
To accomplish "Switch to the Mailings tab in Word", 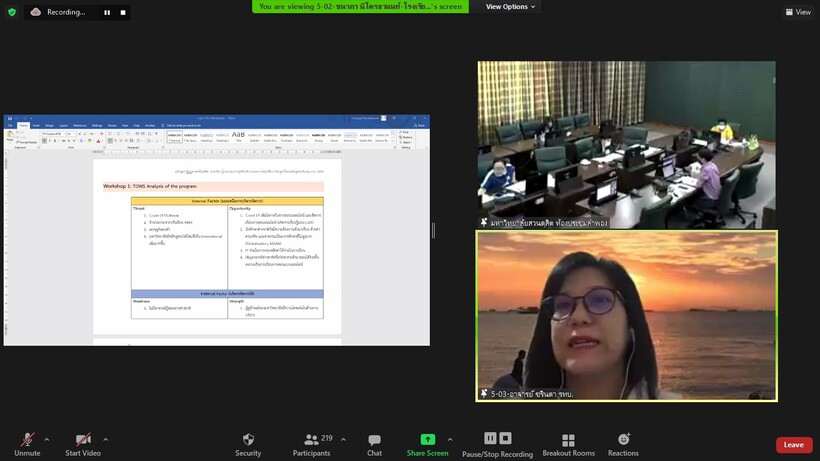I will coord(97,125).
